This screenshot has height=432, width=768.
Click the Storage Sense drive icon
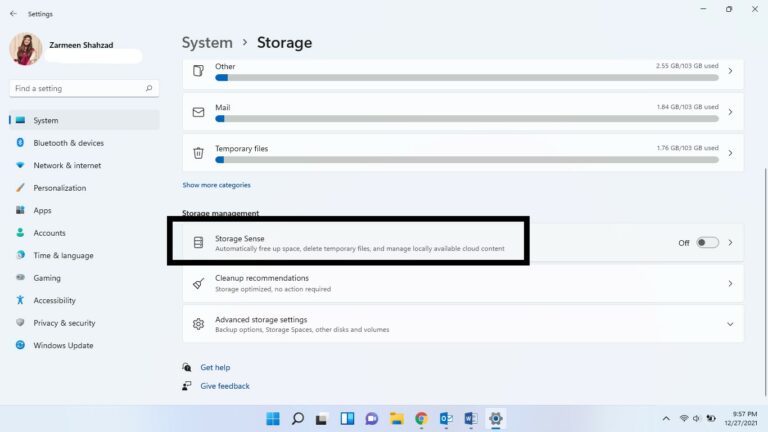coord(198,242)
